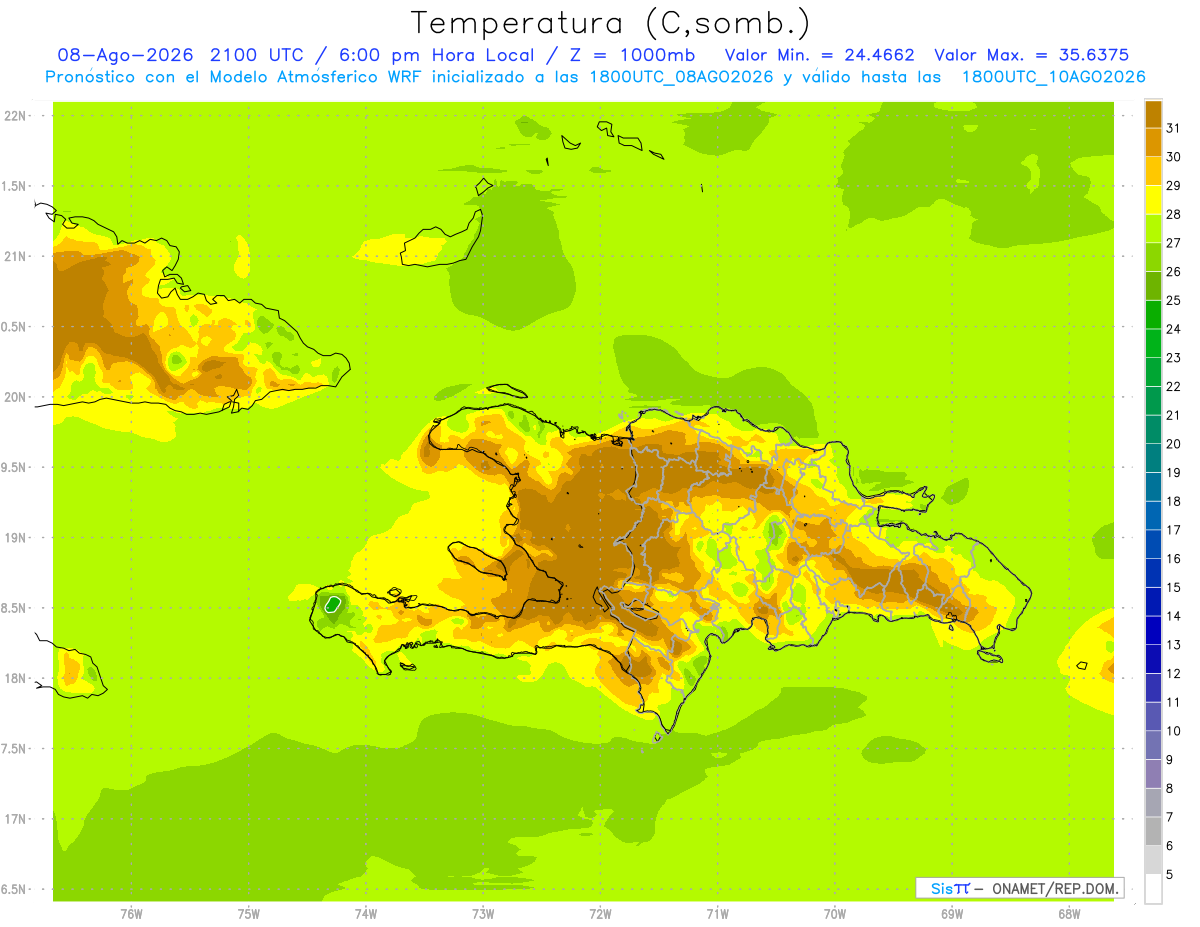The height and width of the screenshot is (927, 1200).
Task: Click the "20N" latitude label
Action: [x=15, y=397]
